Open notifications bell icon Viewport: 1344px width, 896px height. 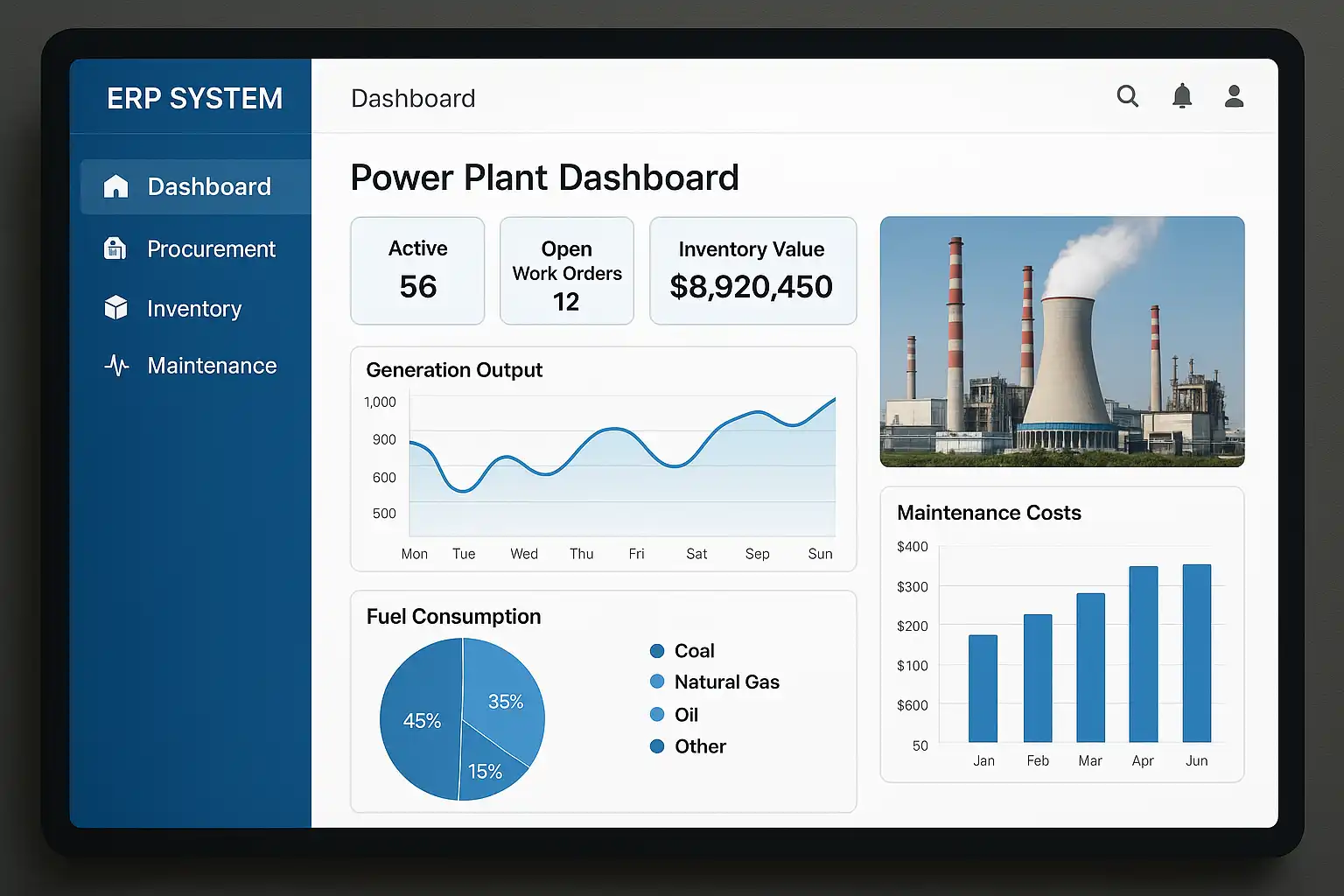click(x=1182, y=96)
